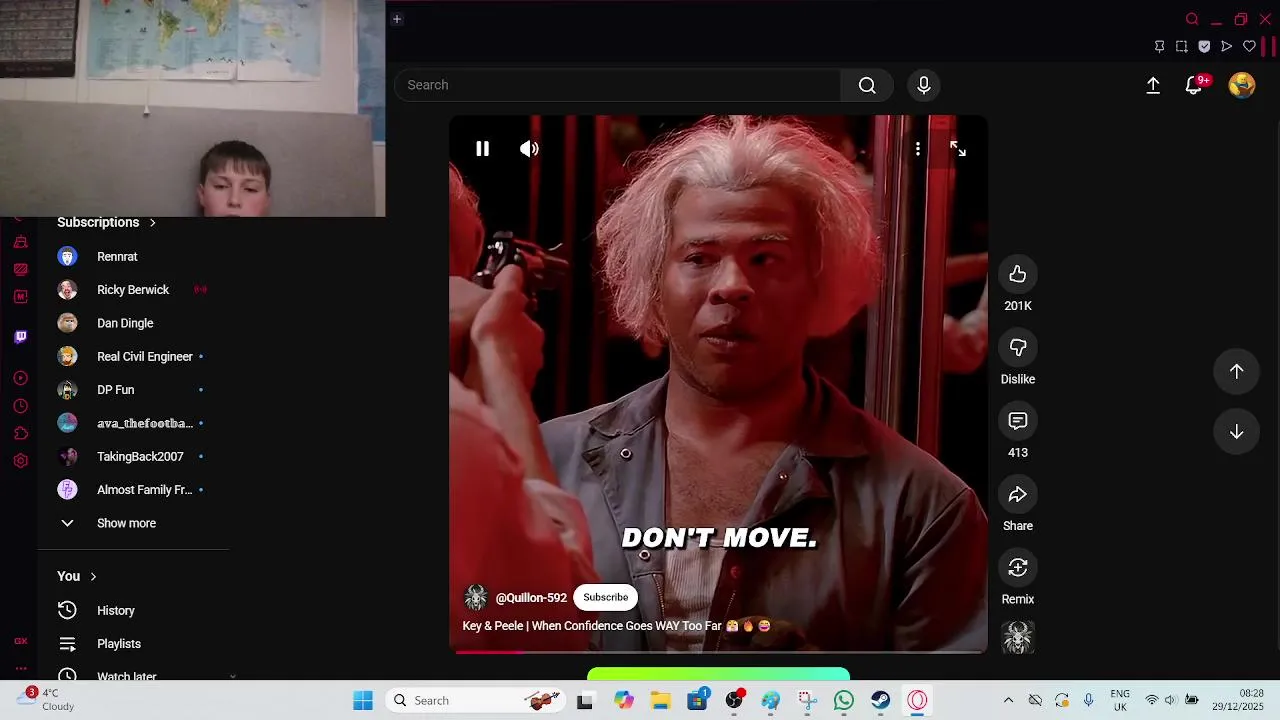This screenshot has width=1280, height=720.
Task: Open the video's three-dot options menu
Action: [x=917, y=149]
